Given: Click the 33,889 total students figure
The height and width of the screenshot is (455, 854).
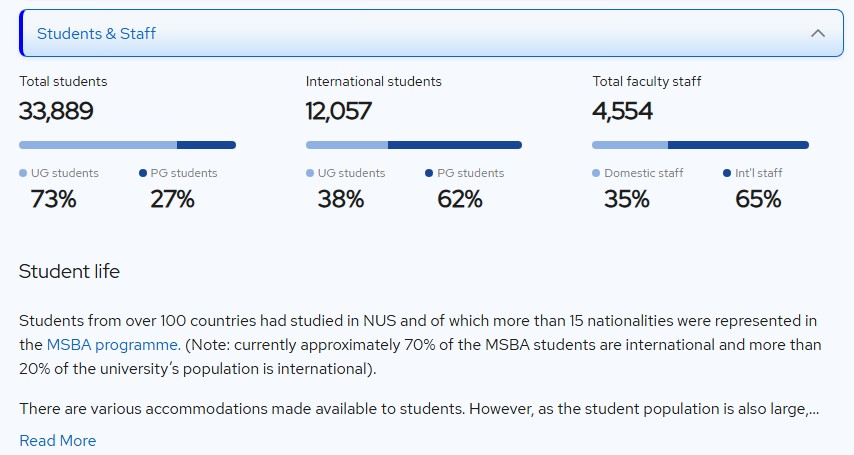Looking at the screenshot, I should [56, 111].
